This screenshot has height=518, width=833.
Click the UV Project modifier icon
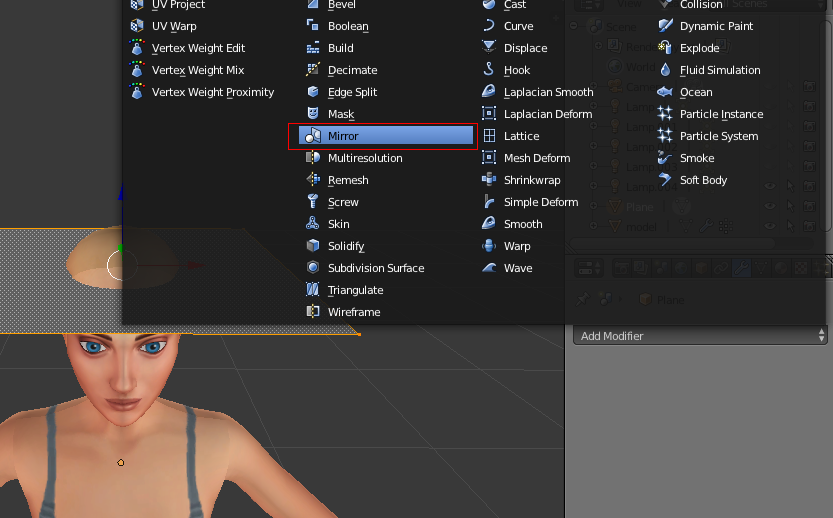[137, 4]
